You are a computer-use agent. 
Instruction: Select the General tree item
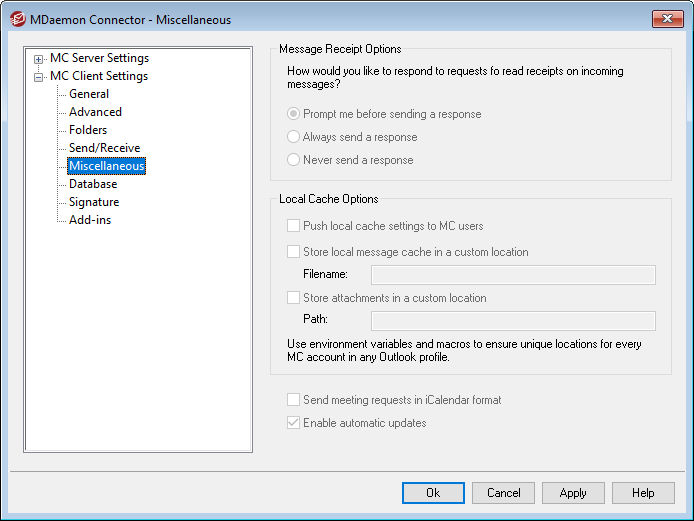point(89,94)
